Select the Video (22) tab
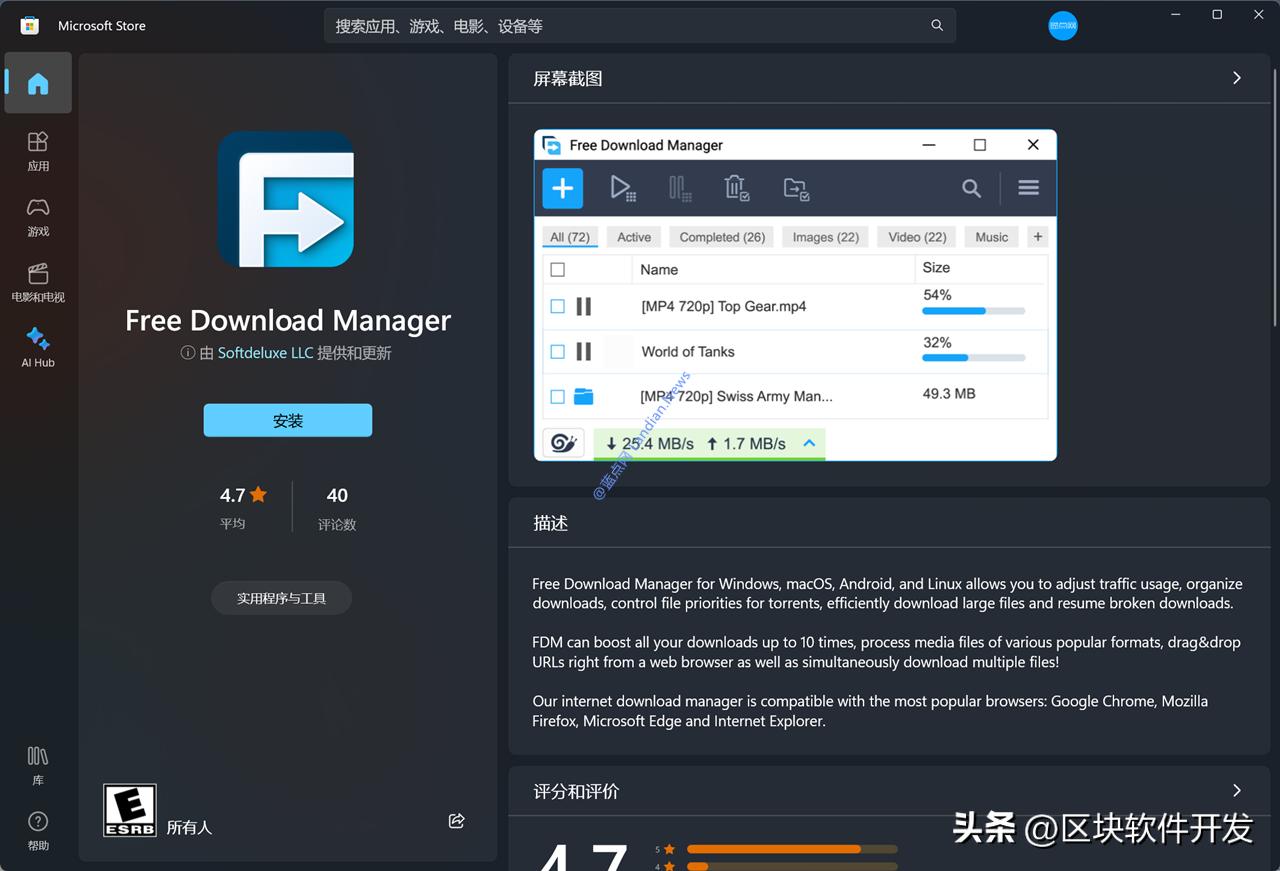This screenshot has width=1280, height=871. [x=914, y=236]
